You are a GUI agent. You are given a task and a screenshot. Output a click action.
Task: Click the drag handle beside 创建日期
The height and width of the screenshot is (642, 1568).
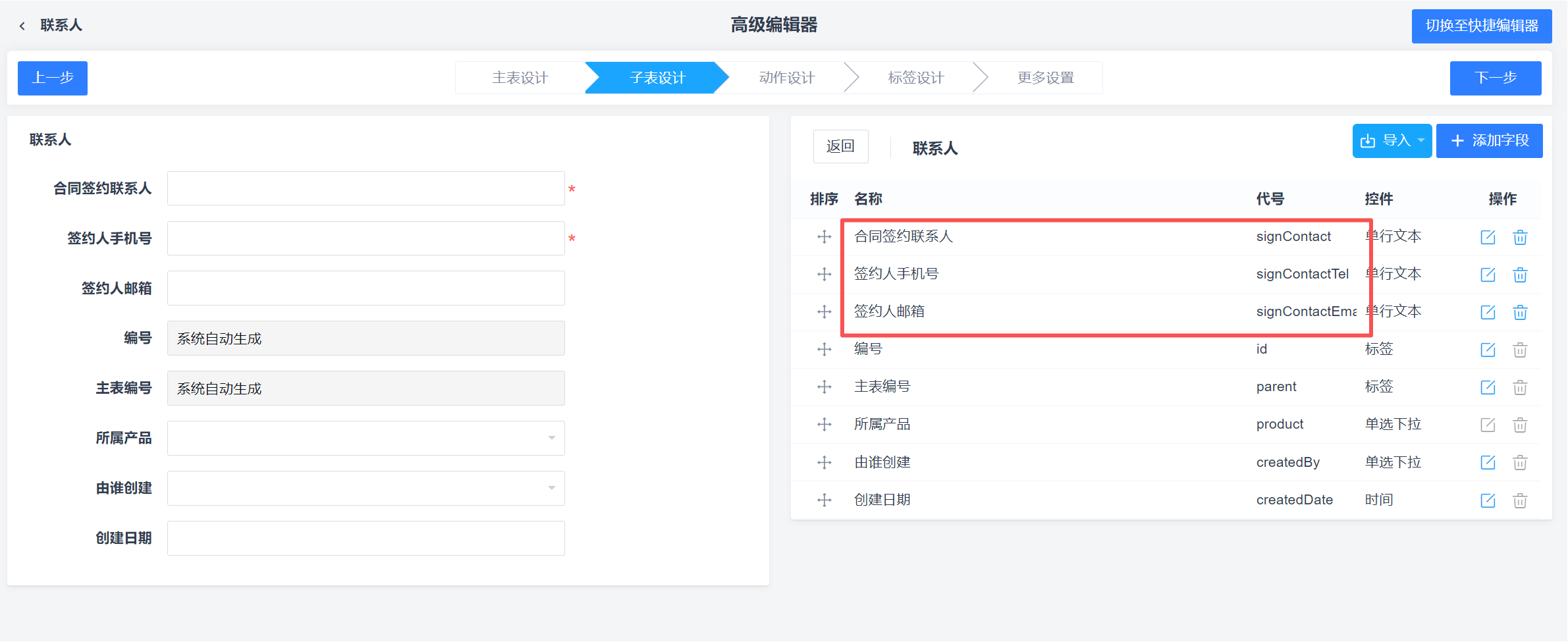824,500
